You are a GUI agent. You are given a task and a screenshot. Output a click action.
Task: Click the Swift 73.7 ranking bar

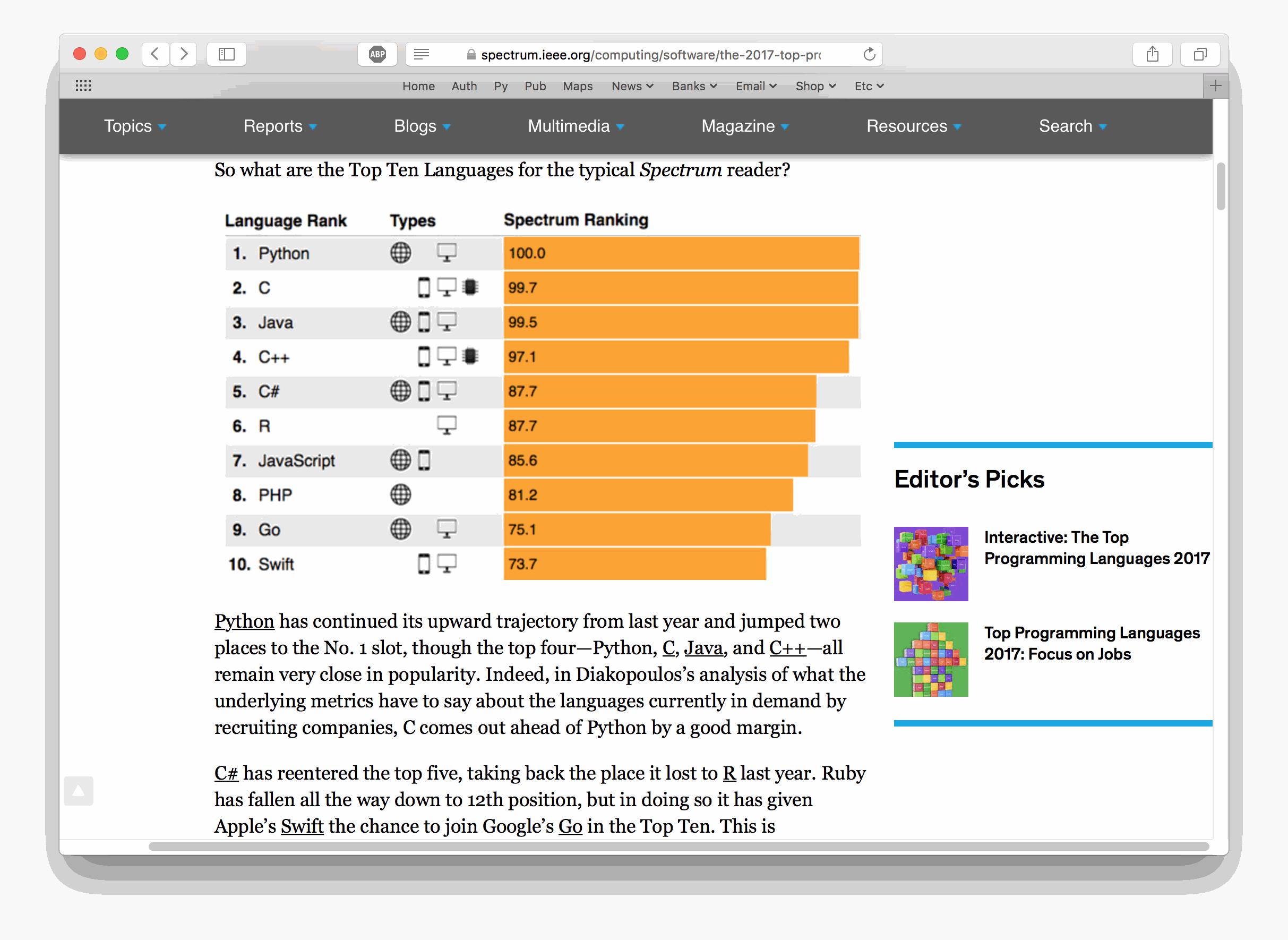point(634,564)
